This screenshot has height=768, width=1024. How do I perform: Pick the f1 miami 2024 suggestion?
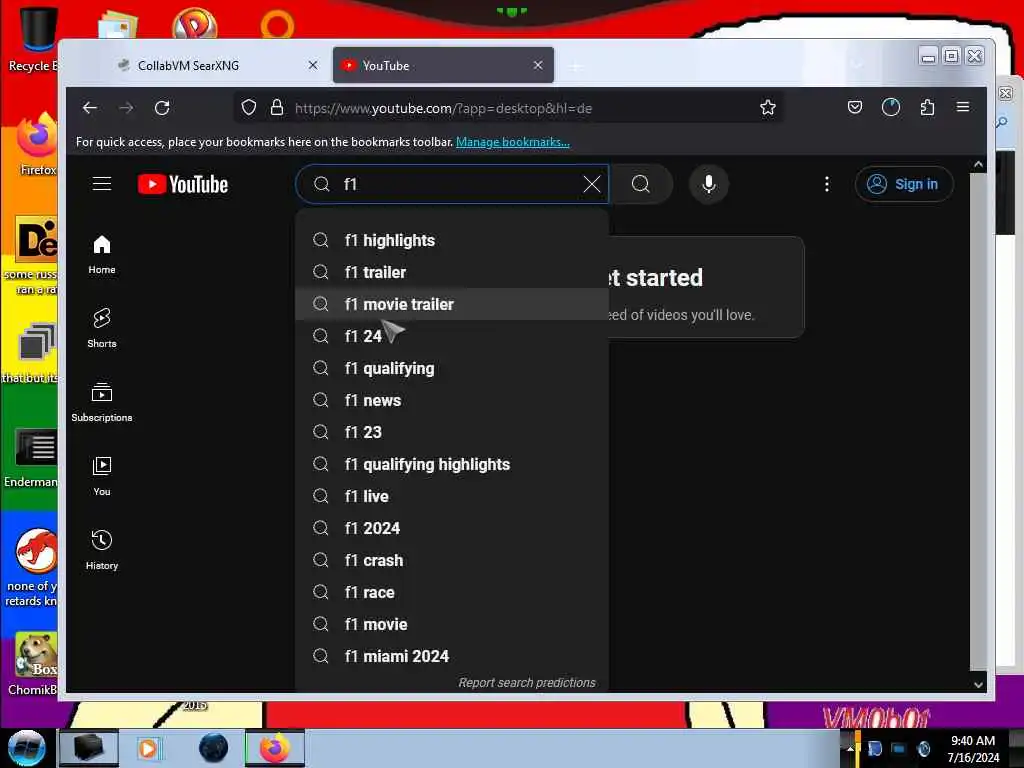pos(452,656)
